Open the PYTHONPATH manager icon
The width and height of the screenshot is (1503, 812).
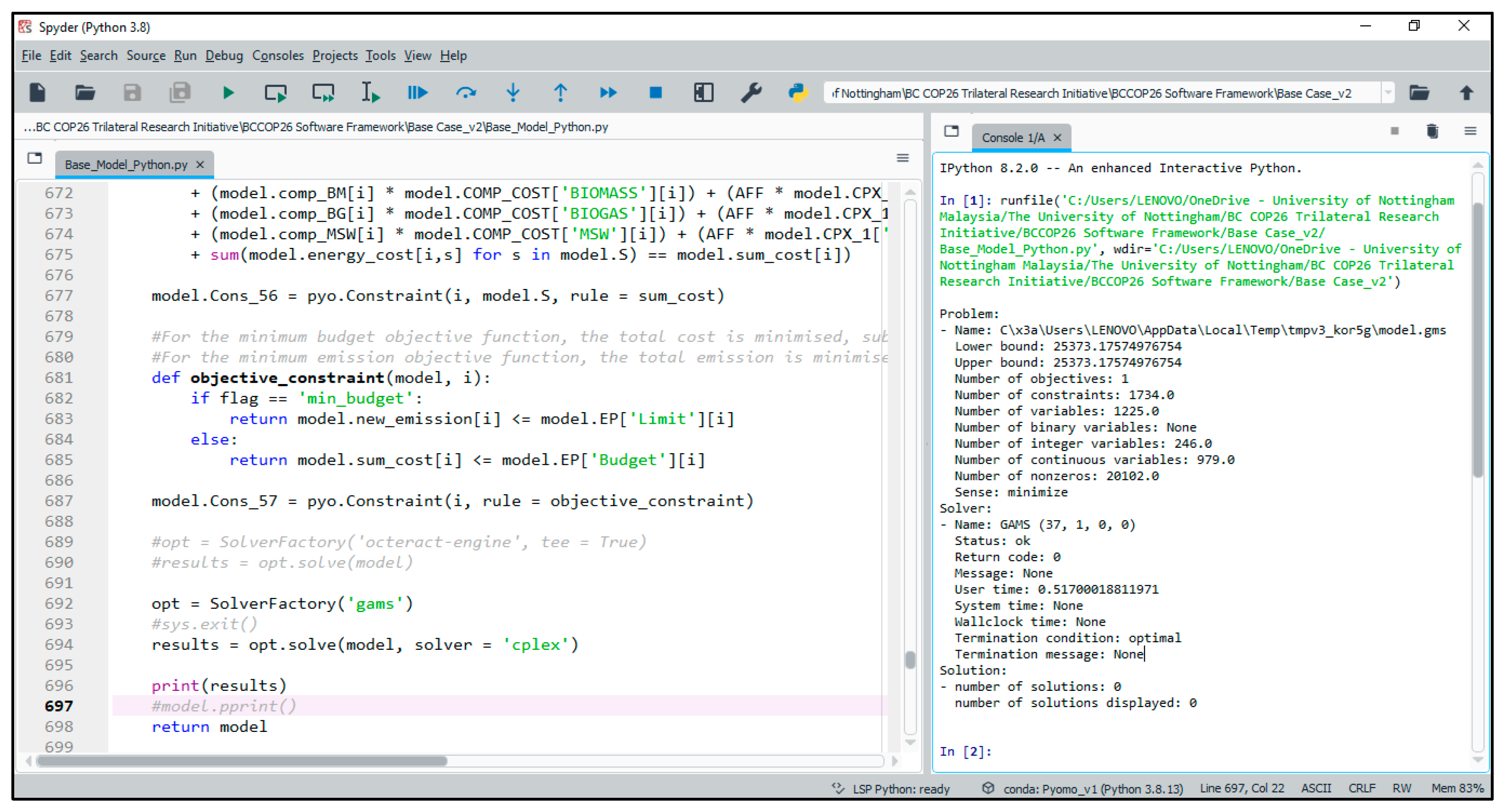click(x=798, y=93)
